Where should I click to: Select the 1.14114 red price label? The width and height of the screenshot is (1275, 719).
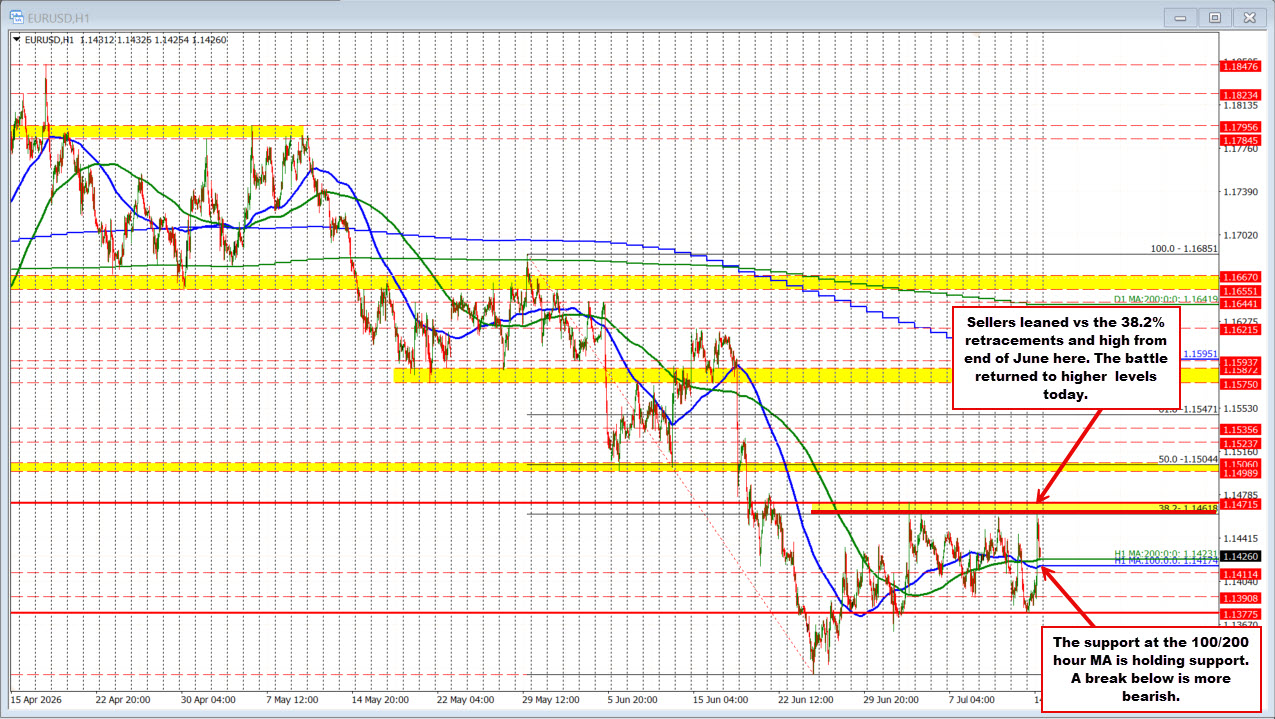[x=1240, y=573]
